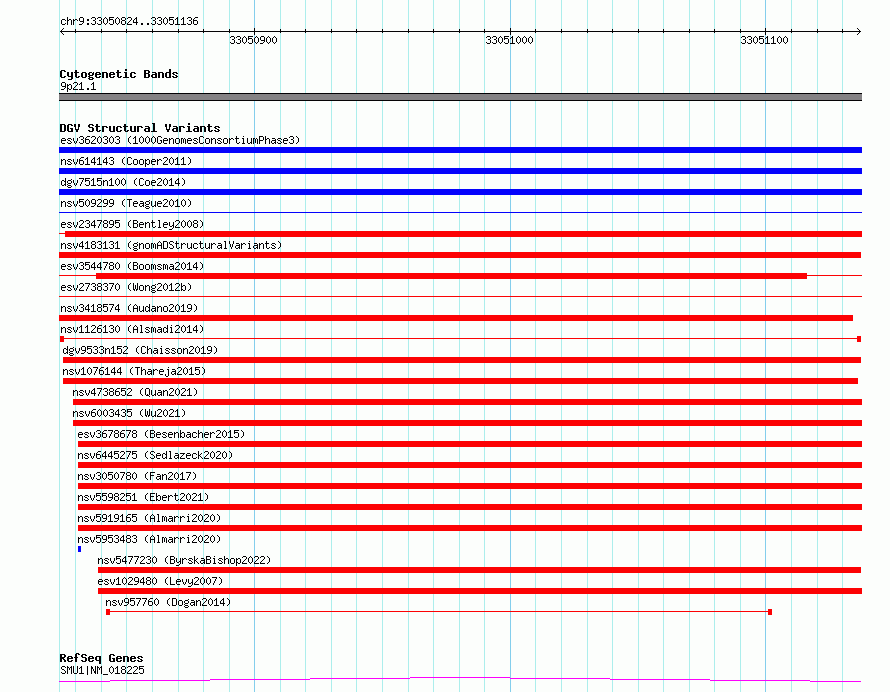Click esv2738370 (Wong2012b) label
This screenshot has height=692, width=890.
pos(126,287)
